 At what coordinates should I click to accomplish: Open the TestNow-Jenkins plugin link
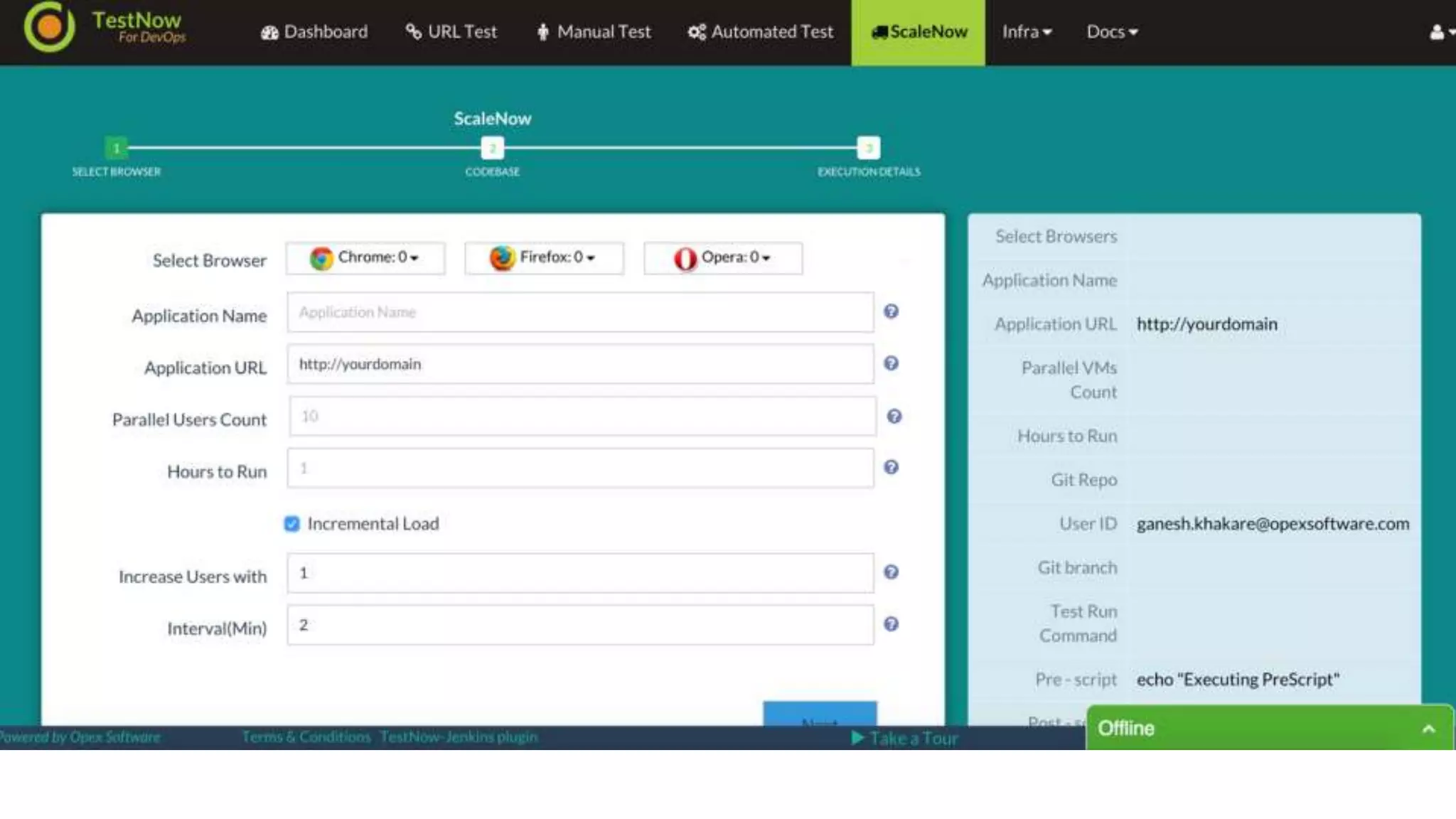pyautogui.click(x=459, y=737)
